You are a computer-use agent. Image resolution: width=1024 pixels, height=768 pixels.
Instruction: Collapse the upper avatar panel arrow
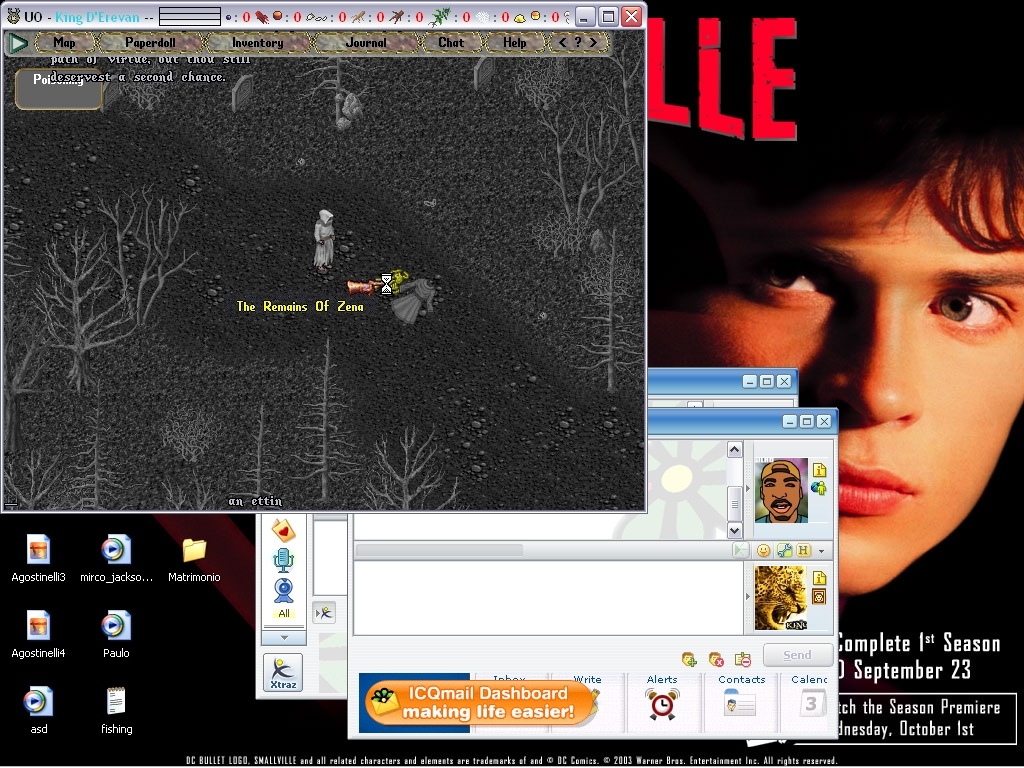tap(748, 489)
